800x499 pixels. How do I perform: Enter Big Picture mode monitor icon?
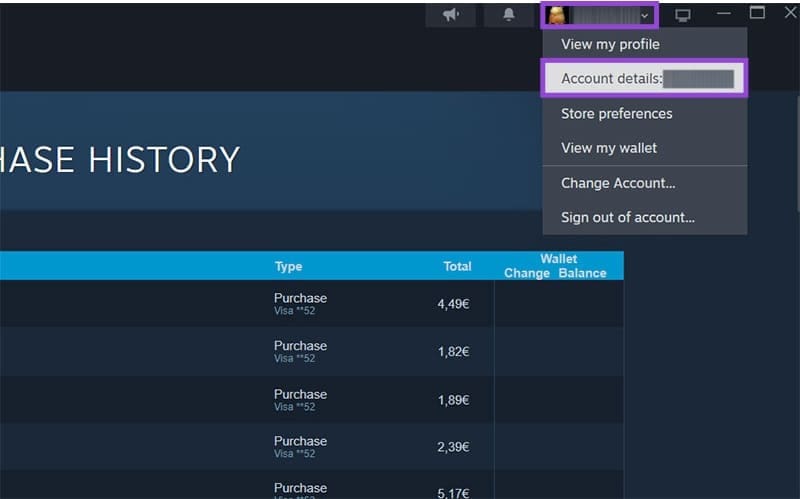tap(683, 15)
